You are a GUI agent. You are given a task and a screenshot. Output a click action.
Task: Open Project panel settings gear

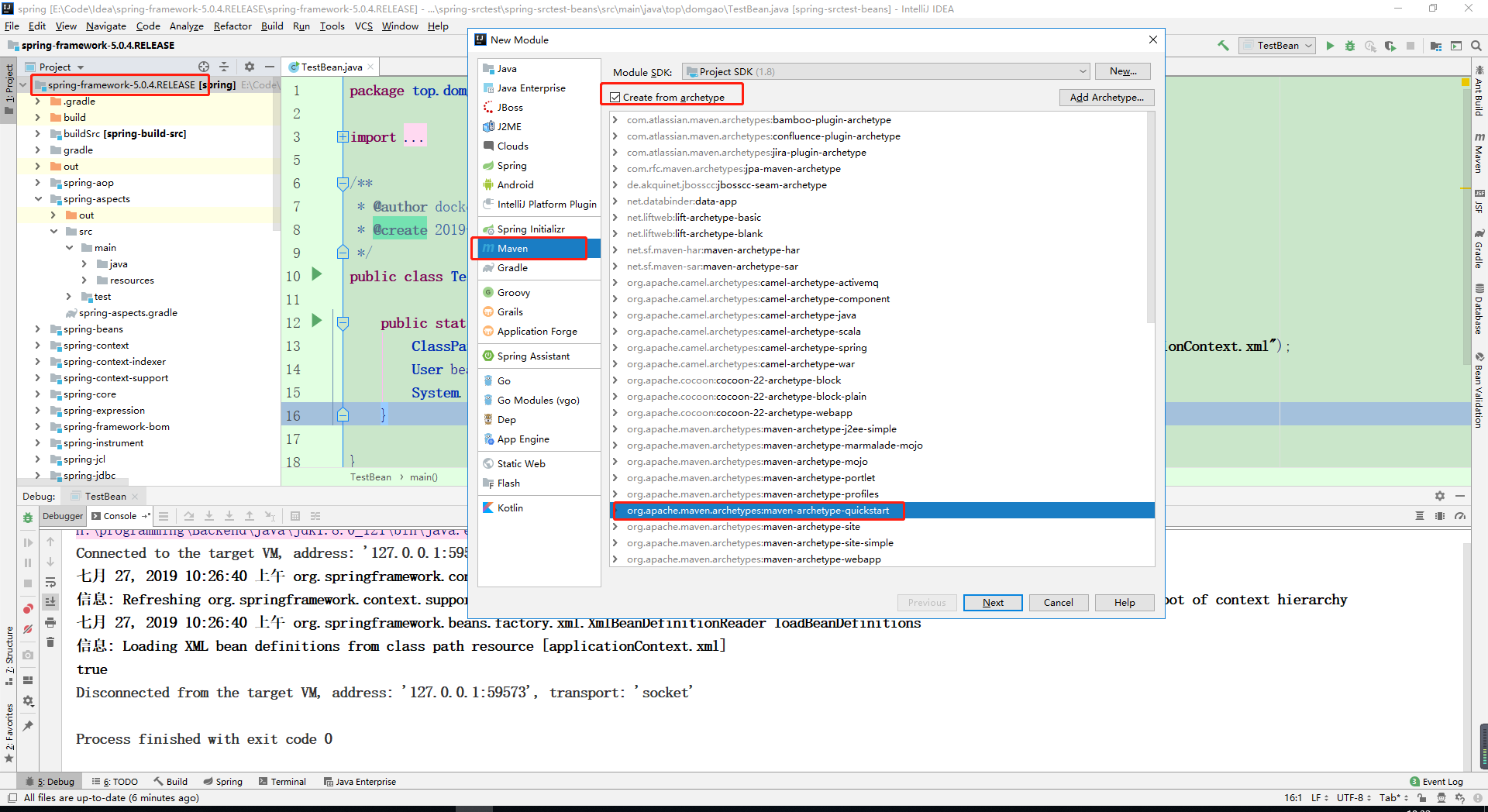pos(250,67)
